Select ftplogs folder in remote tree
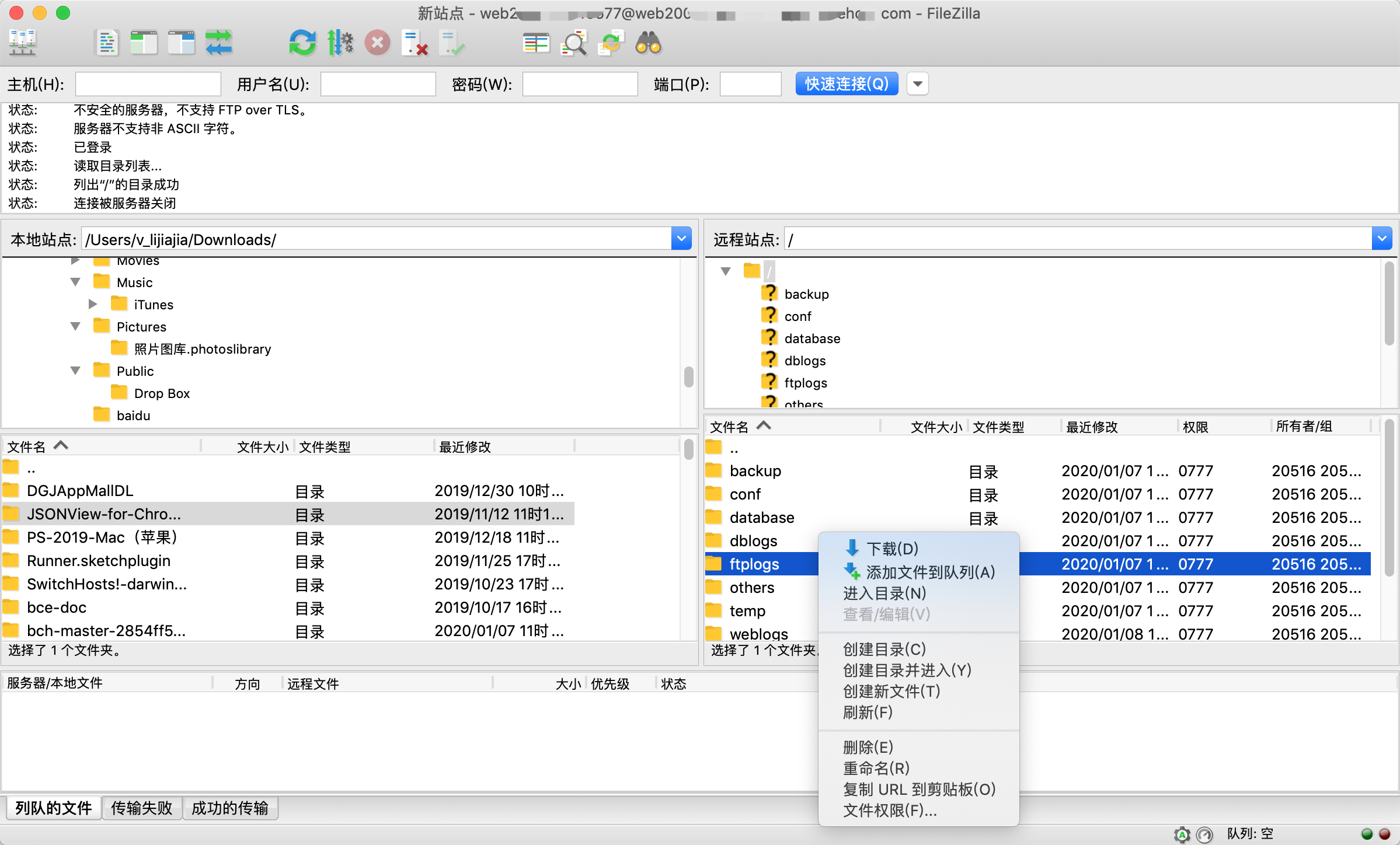1400x845 pixels. (x=806, y=383)
